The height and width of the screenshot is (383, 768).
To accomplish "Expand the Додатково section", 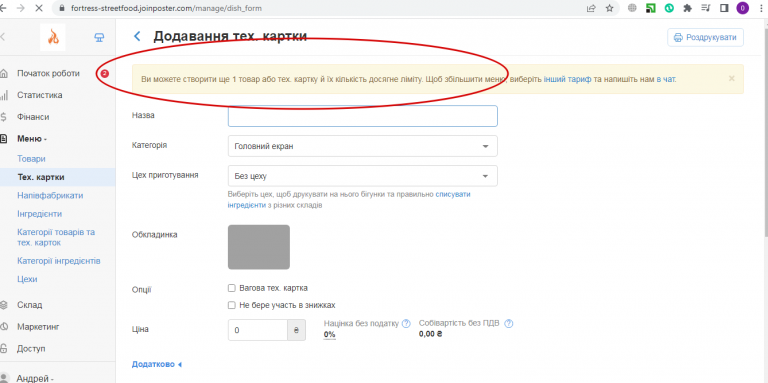I will [157, 364].
